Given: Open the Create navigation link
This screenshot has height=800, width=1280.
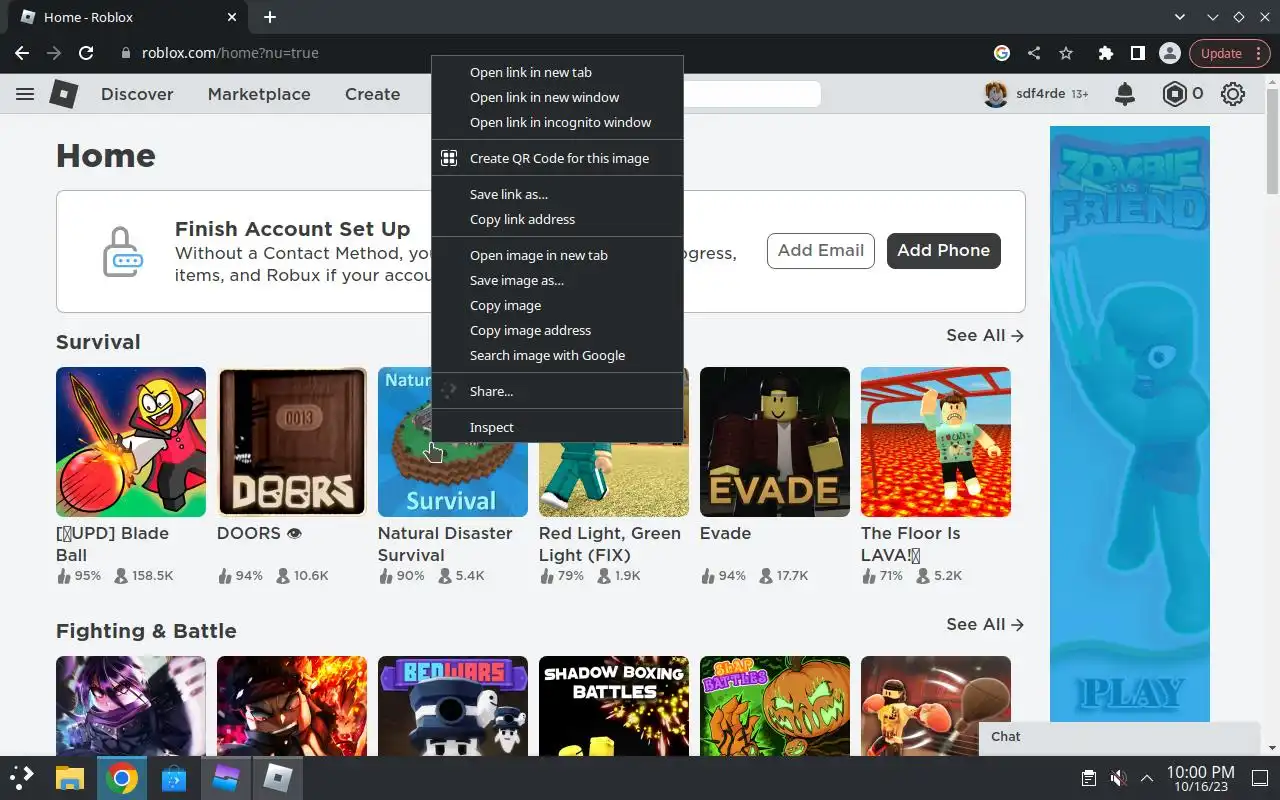Looking at the screenshot, I should [x=373, y=94].
